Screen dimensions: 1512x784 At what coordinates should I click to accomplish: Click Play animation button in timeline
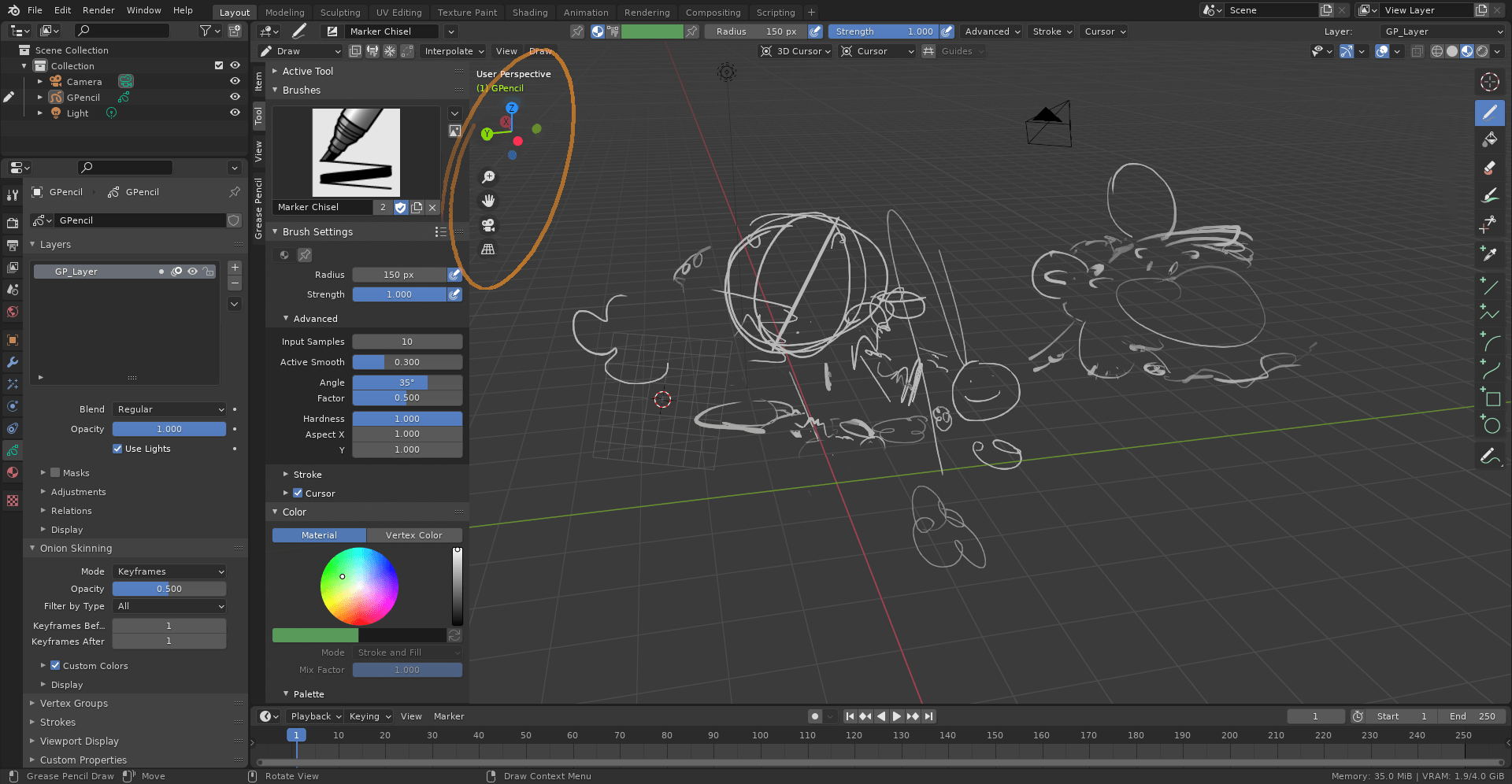click(x=897, y=716)
